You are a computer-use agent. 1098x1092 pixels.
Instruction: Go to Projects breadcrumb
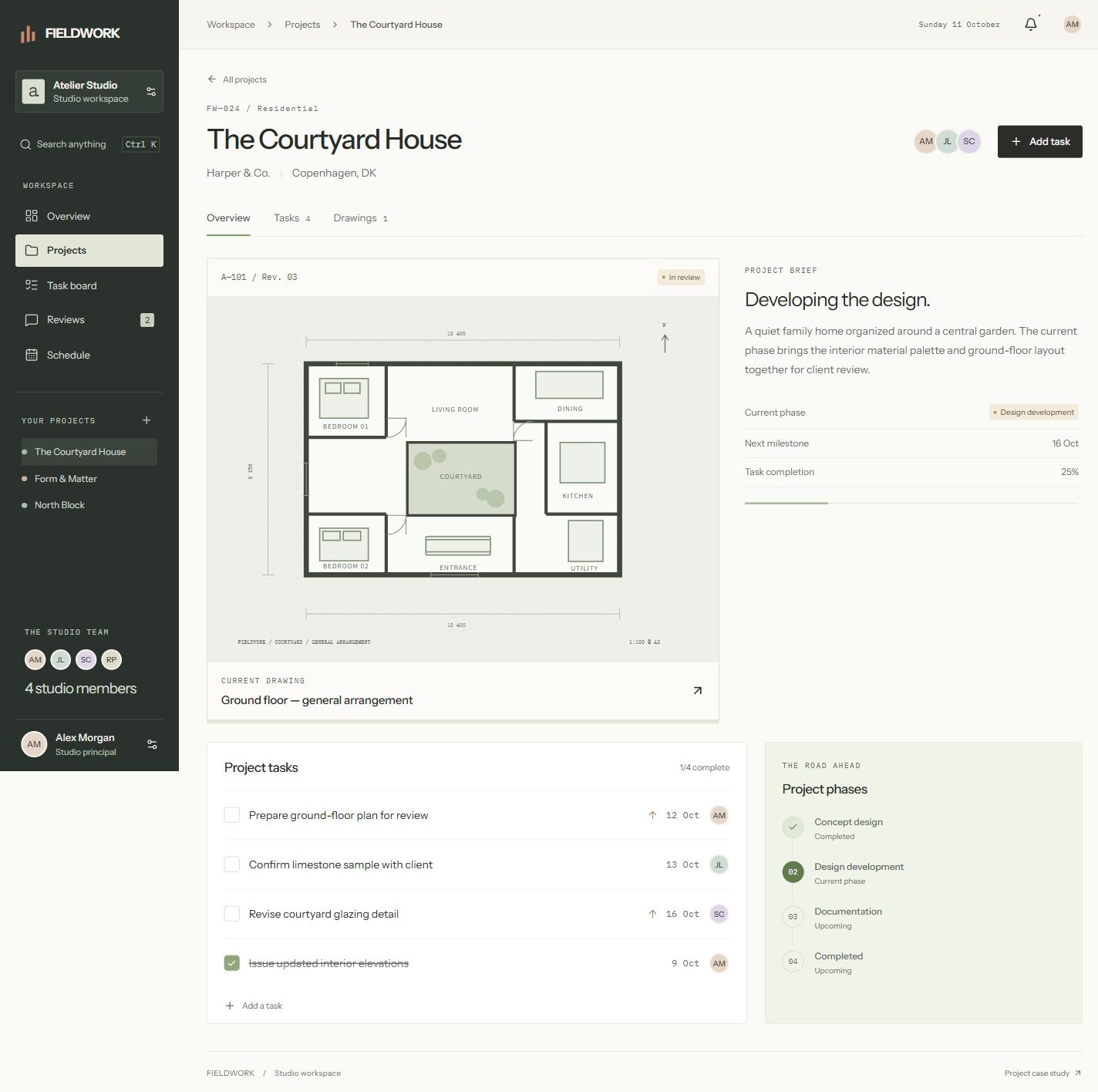click(x=302, y=25)
